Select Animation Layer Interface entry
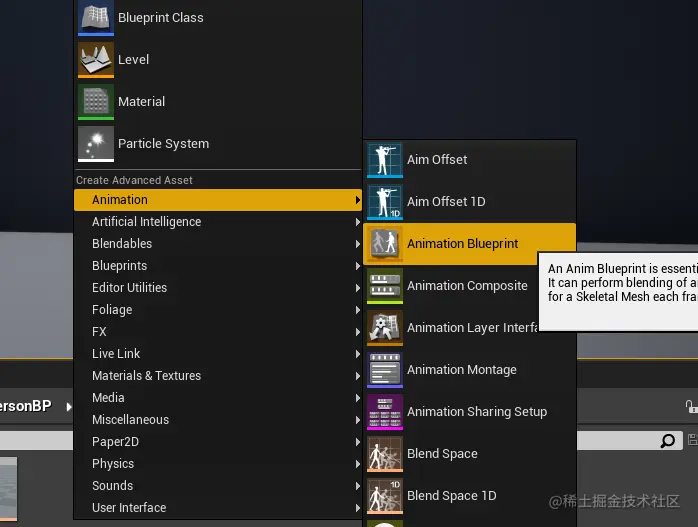 451,328
